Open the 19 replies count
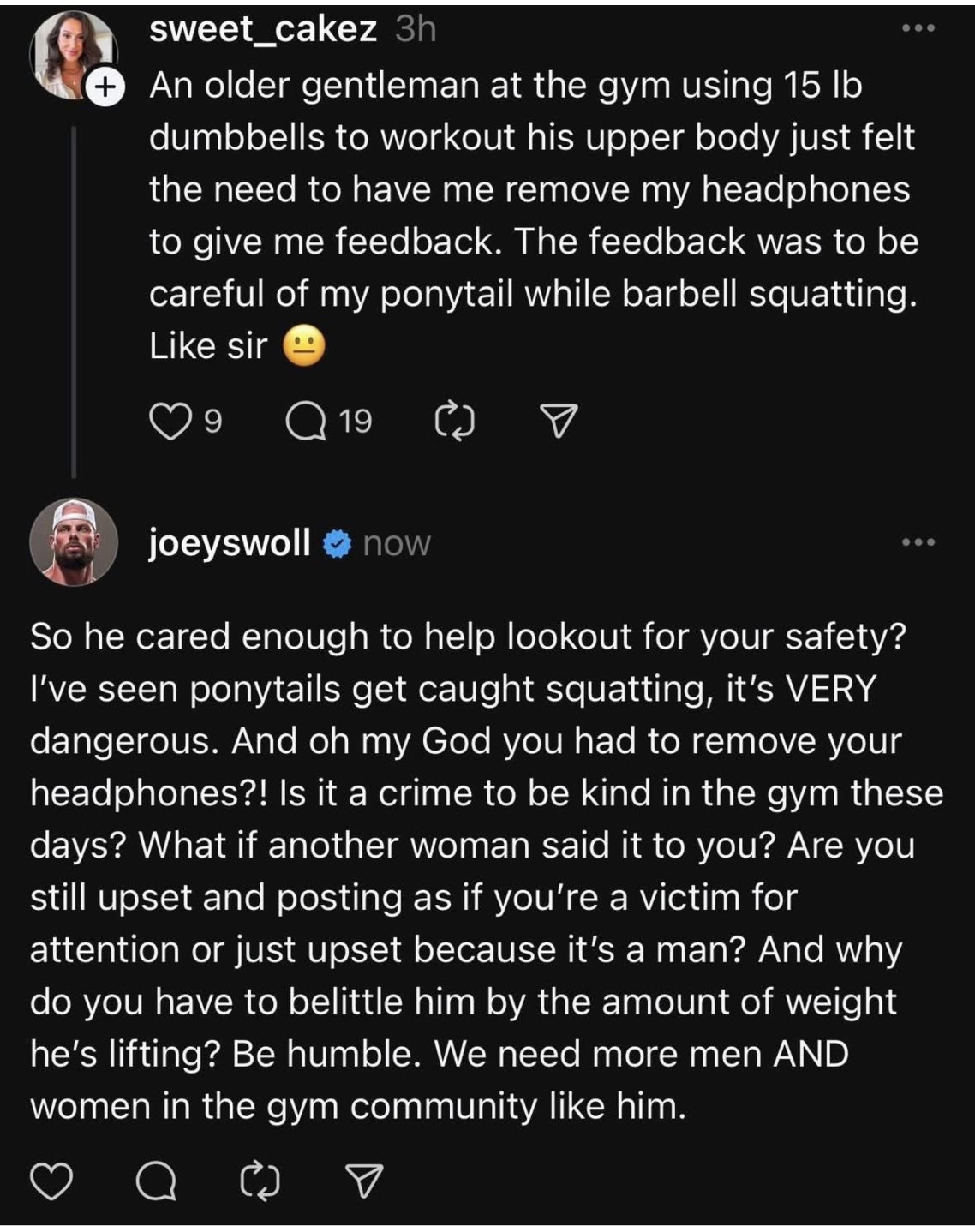 click(x=355, y=422)
